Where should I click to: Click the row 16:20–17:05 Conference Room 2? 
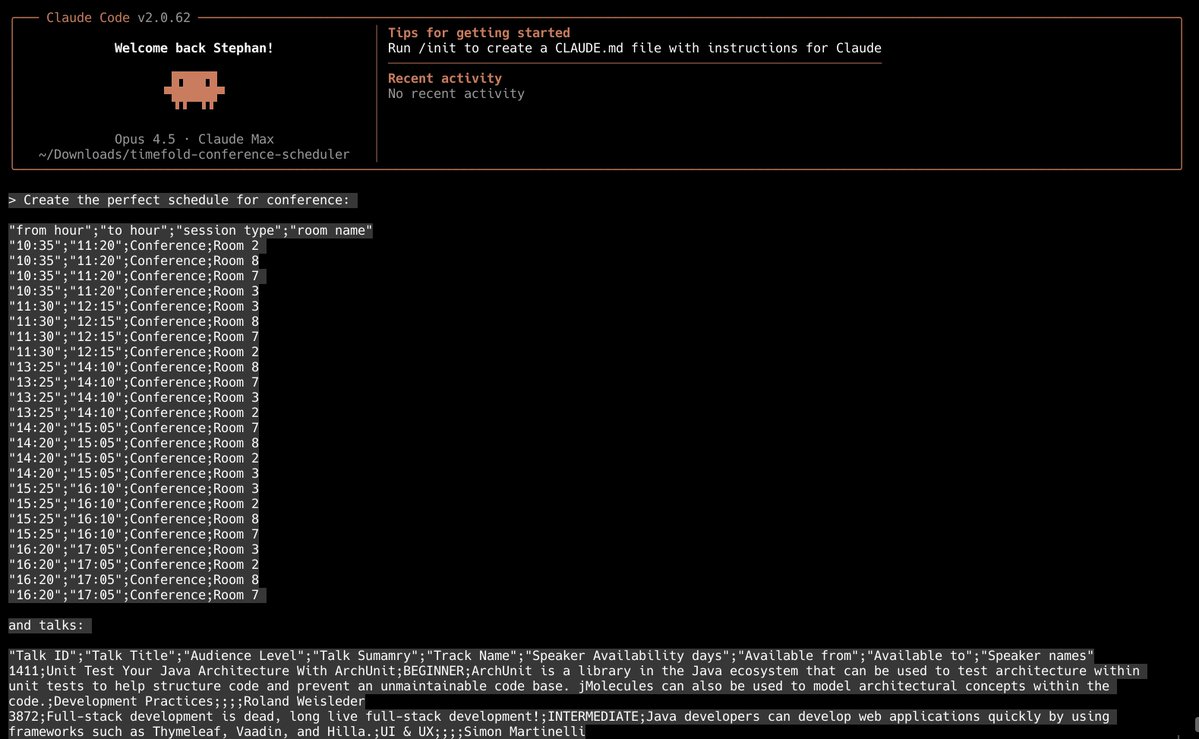(134, 565)
